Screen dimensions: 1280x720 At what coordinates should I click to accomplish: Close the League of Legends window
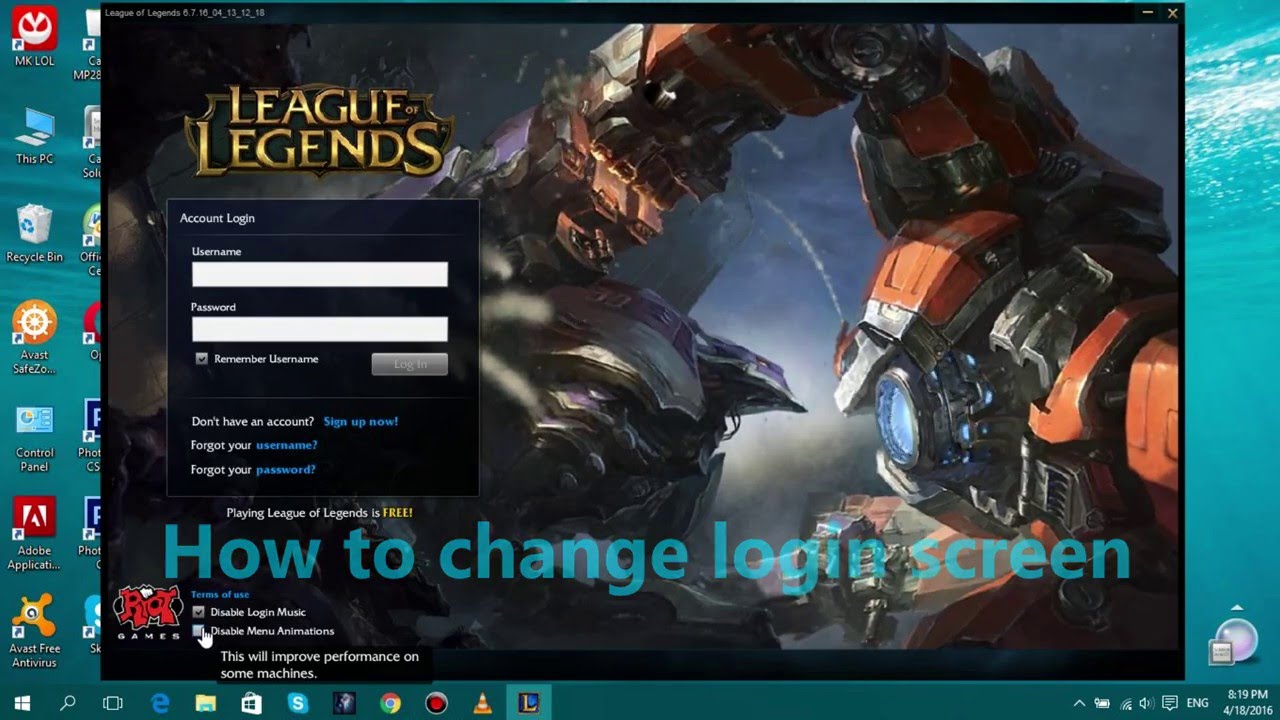pos(1173,13)
